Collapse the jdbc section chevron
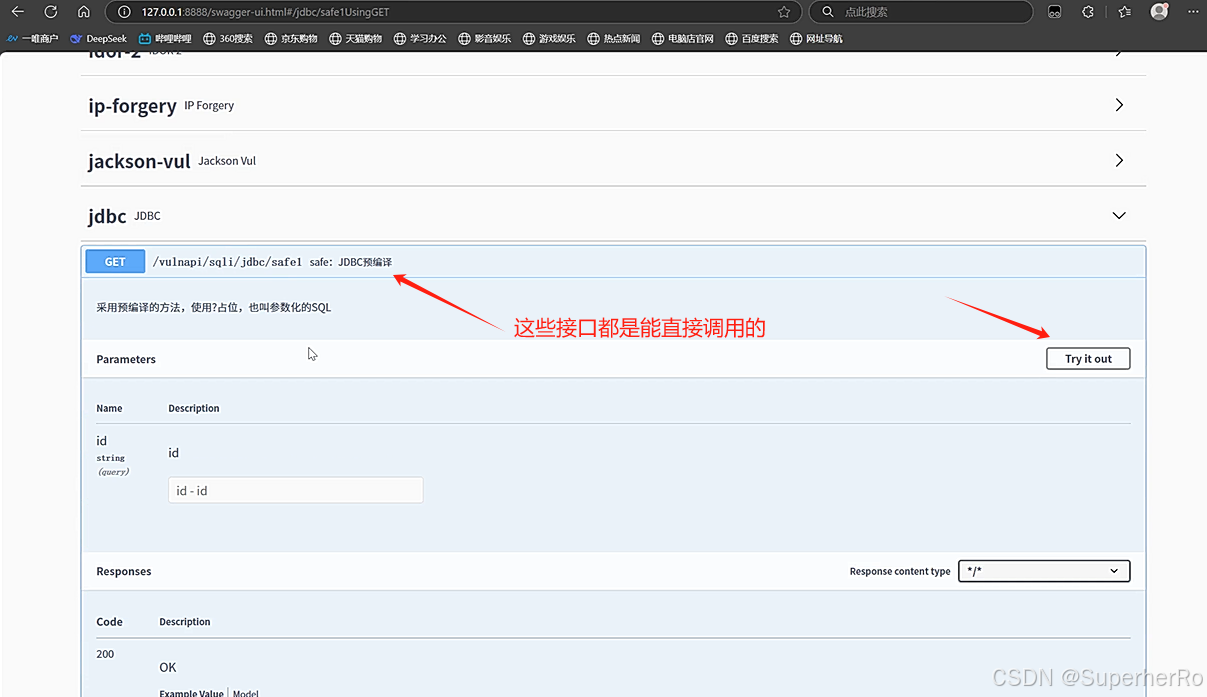The image size is (1207, 697). pyautogui.click(x=1119, y=215)
